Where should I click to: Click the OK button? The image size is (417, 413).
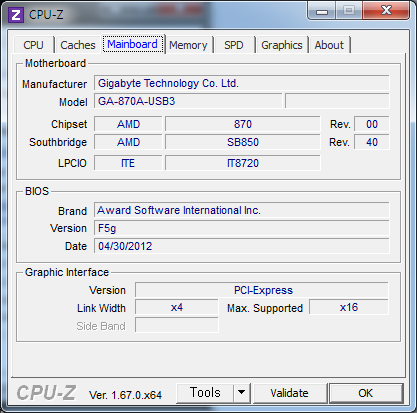[x=366, y=393]
